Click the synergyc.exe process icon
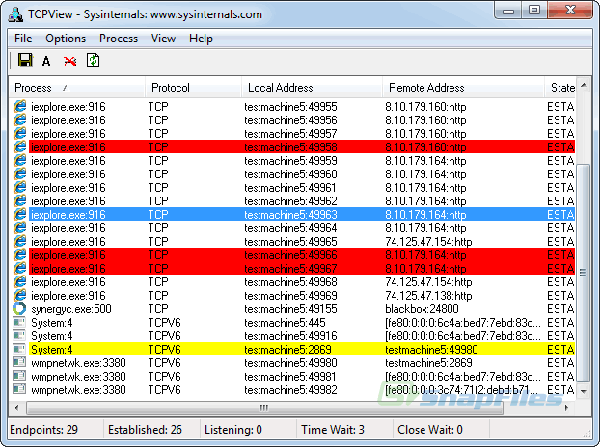 point(20,308)
